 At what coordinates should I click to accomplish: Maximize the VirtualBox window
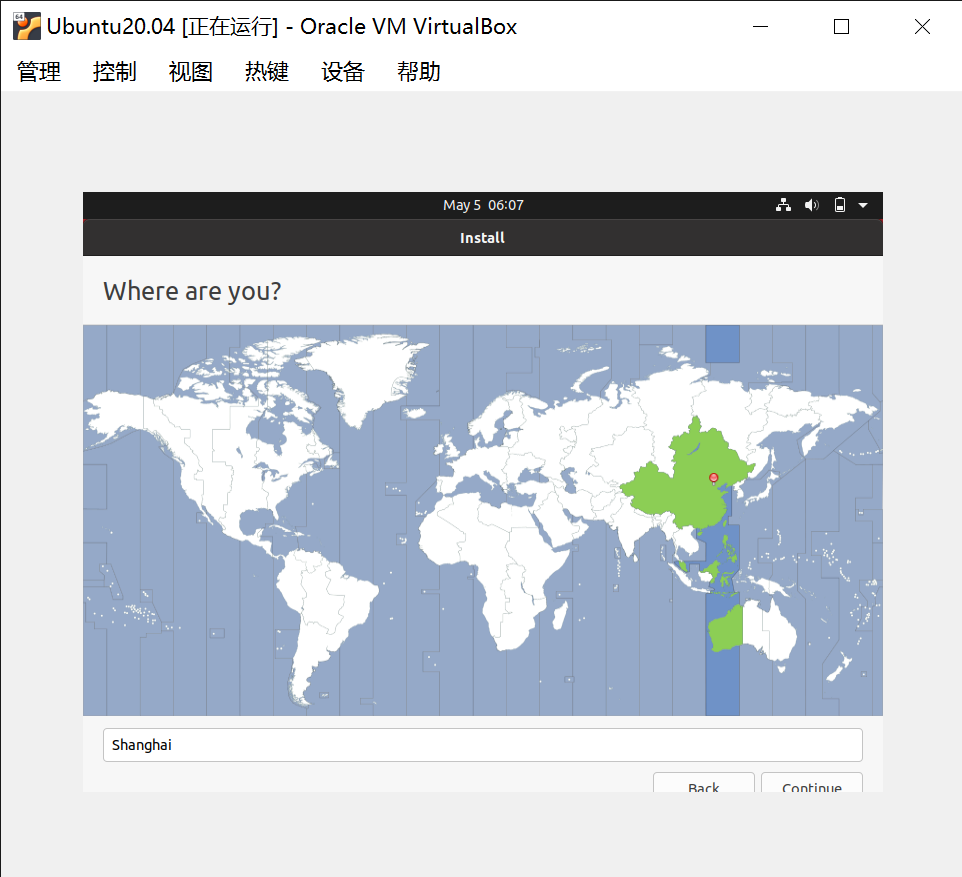tap(842, 26)
